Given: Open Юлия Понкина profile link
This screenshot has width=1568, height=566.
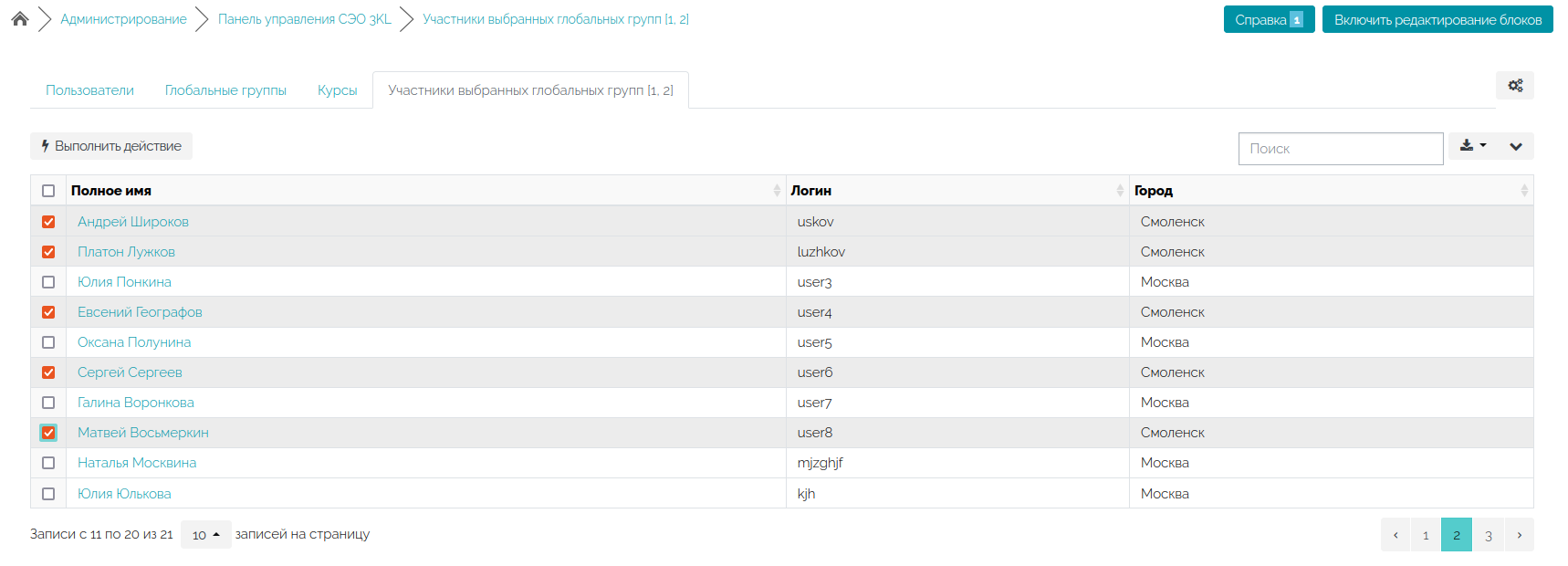Looking at the screenshot, I should point(124,282).
